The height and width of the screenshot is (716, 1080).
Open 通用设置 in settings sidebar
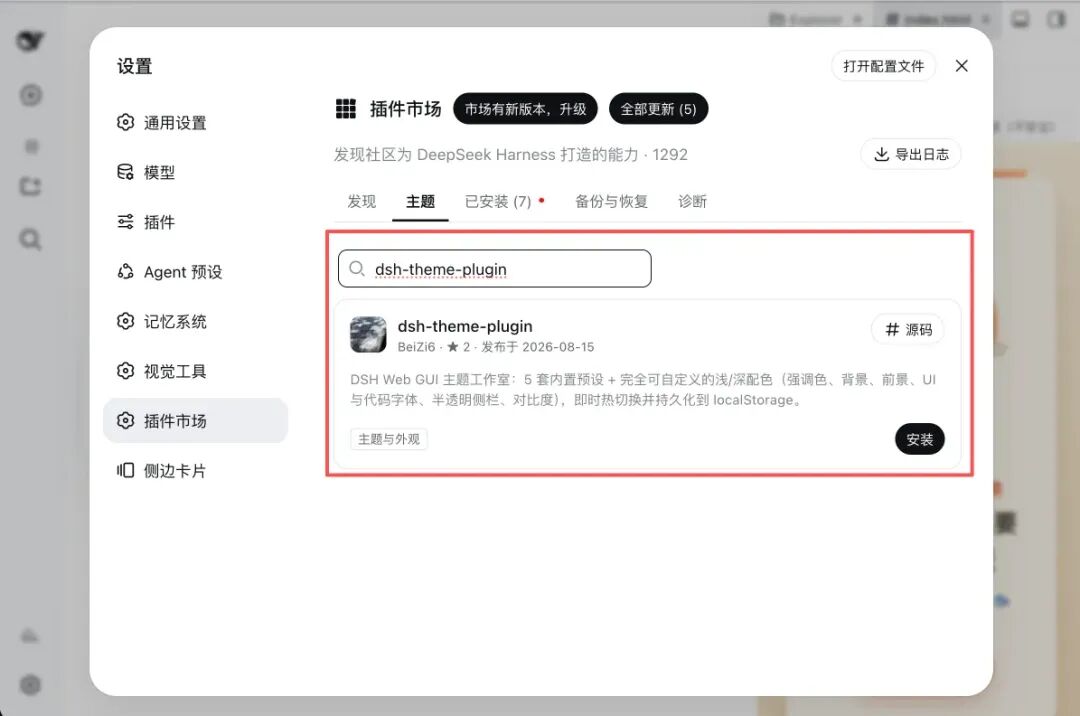(195, 123)
